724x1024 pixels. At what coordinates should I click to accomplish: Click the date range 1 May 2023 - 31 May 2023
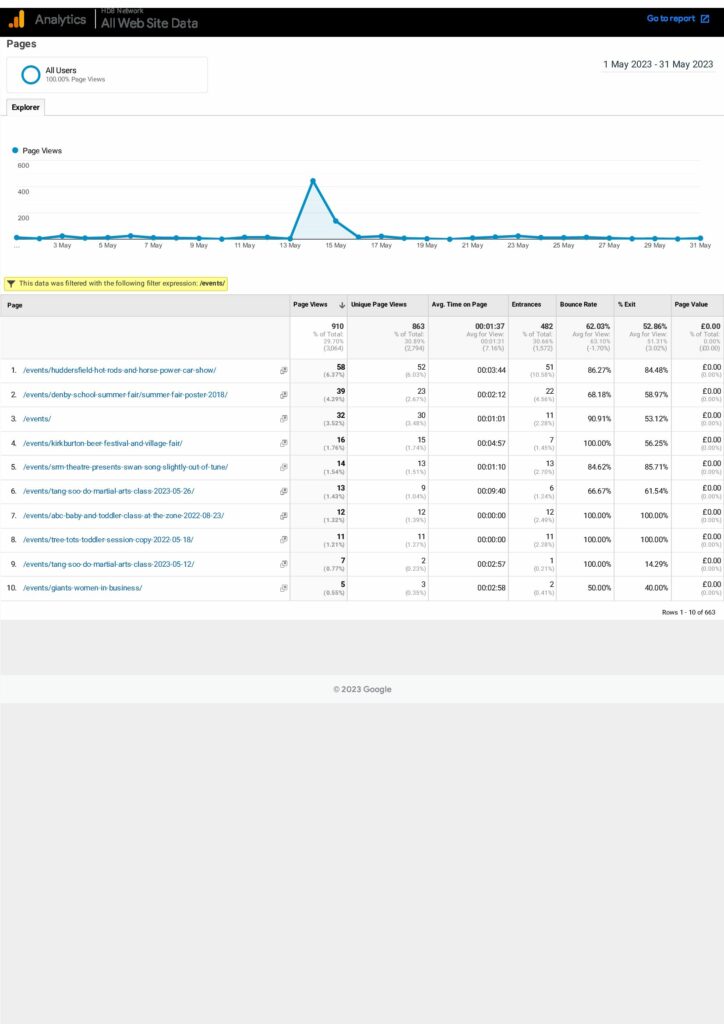(657, 64)
